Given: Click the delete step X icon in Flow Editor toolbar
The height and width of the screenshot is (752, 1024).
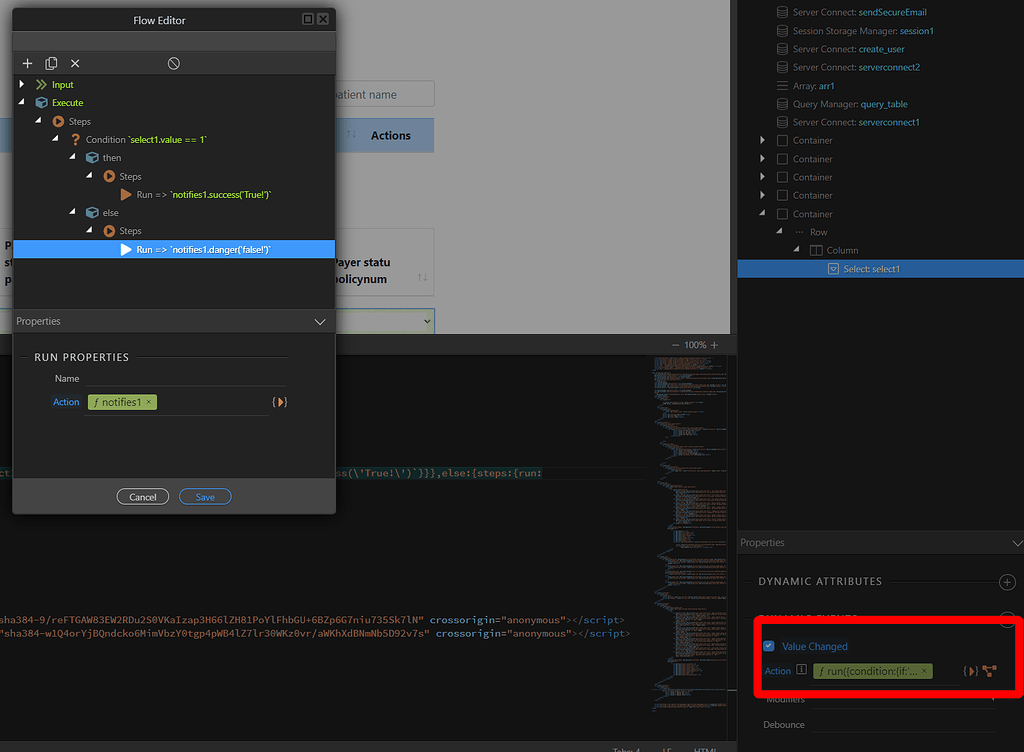Looking at the screenshot, I should 75,63.
